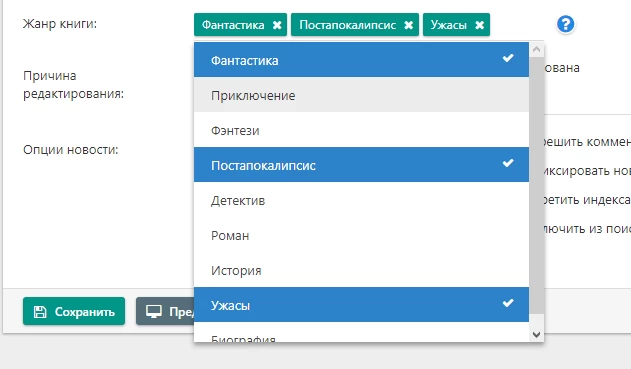Deselect Фантастика in the genre list
The image size is (631, 369).
361,60
